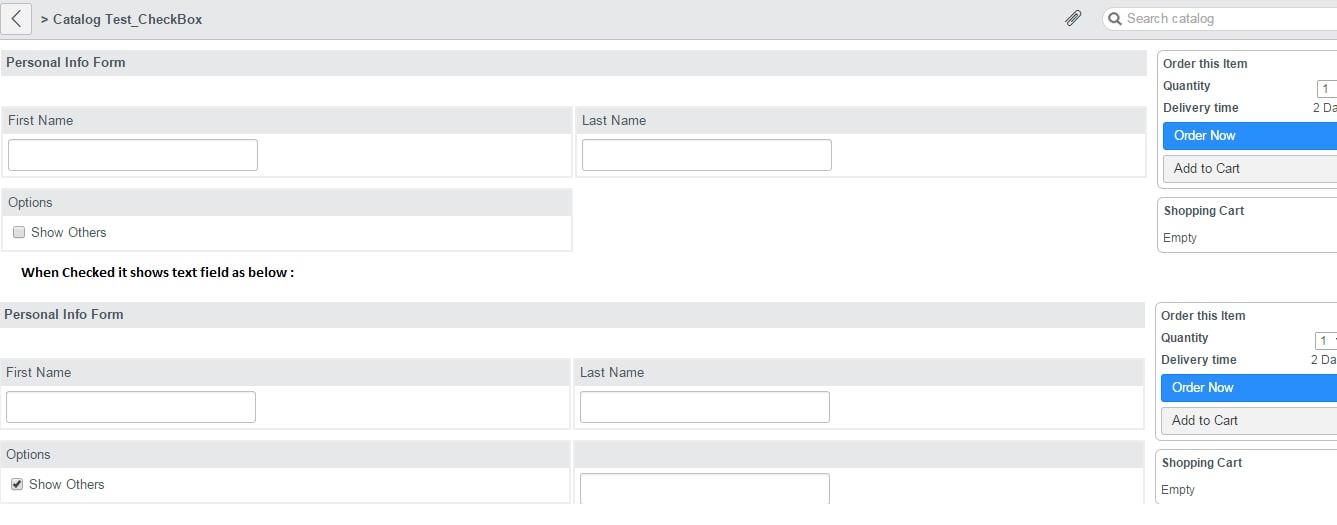Click the Search catalog field

pos(1220,19)
